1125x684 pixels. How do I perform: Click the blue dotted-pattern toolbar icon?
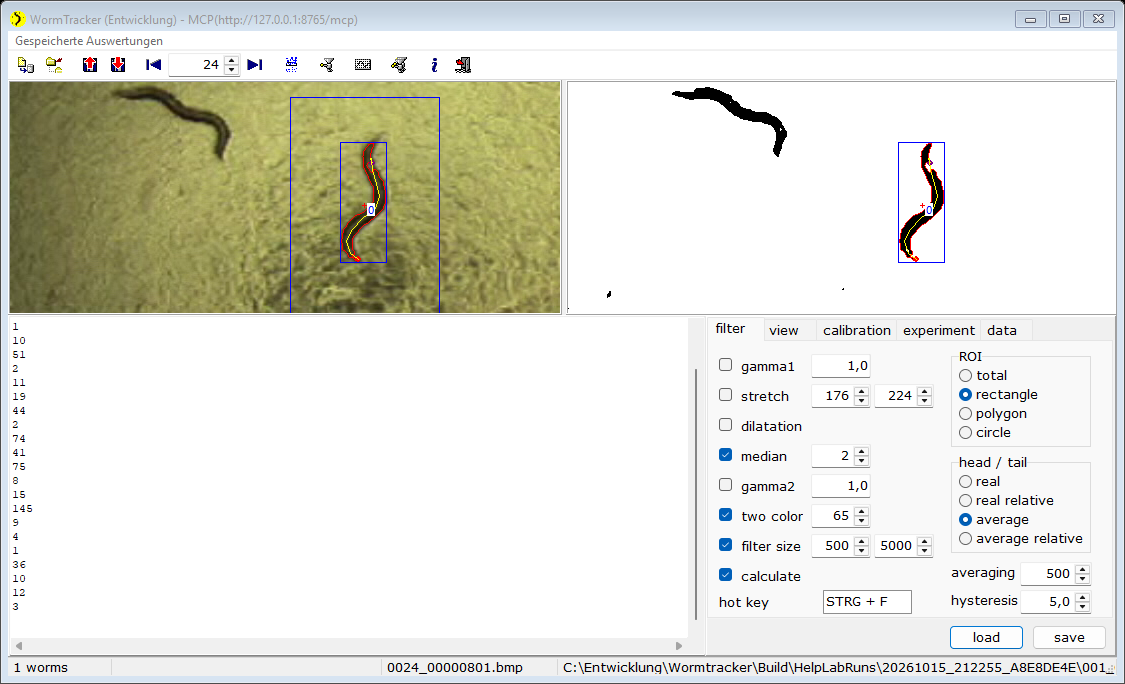pyautogui.click(x=291, y=65)
